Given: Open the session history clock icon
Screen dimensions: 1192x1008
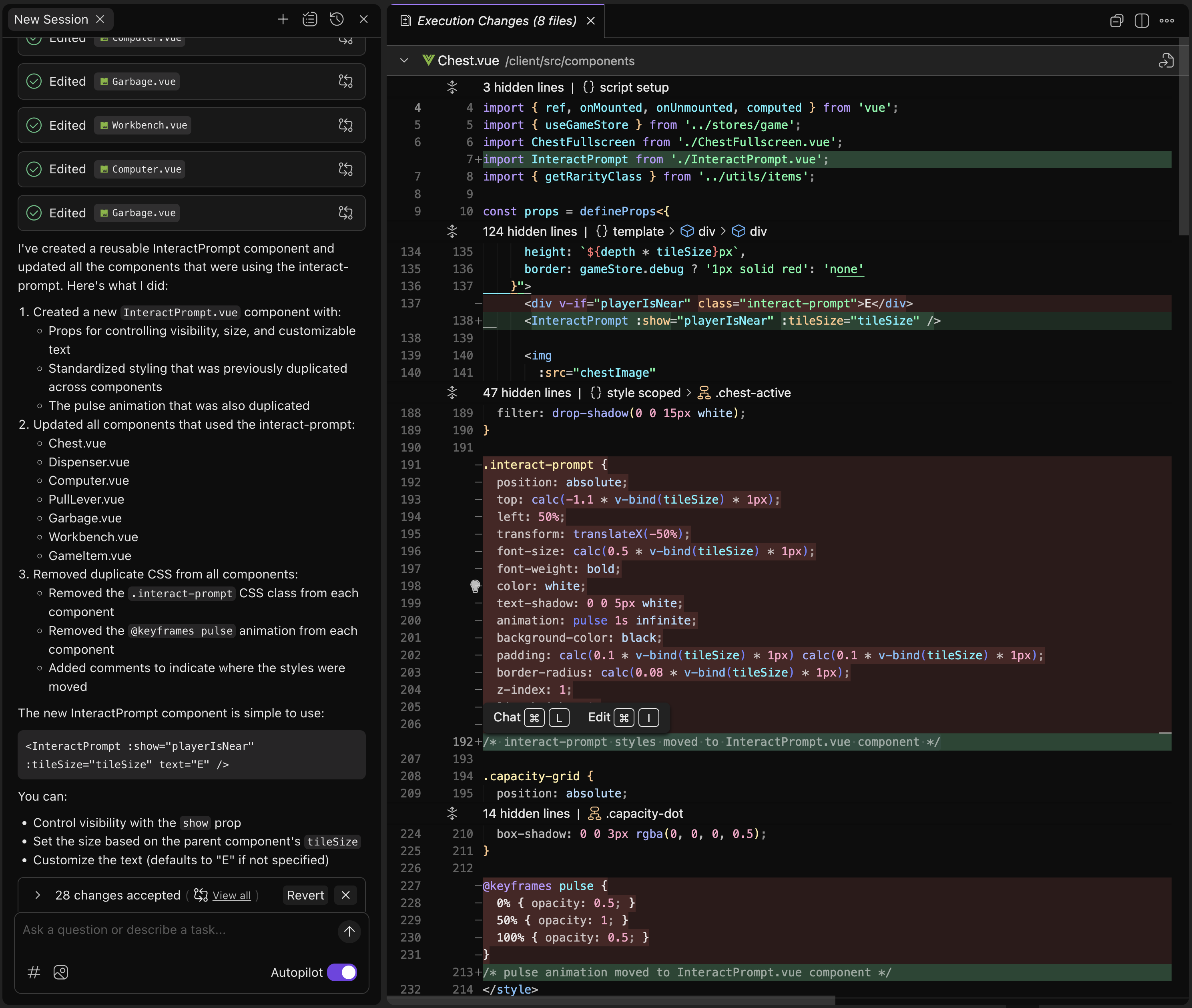Looking at the screenshot, I should click(x=337, y=20).
